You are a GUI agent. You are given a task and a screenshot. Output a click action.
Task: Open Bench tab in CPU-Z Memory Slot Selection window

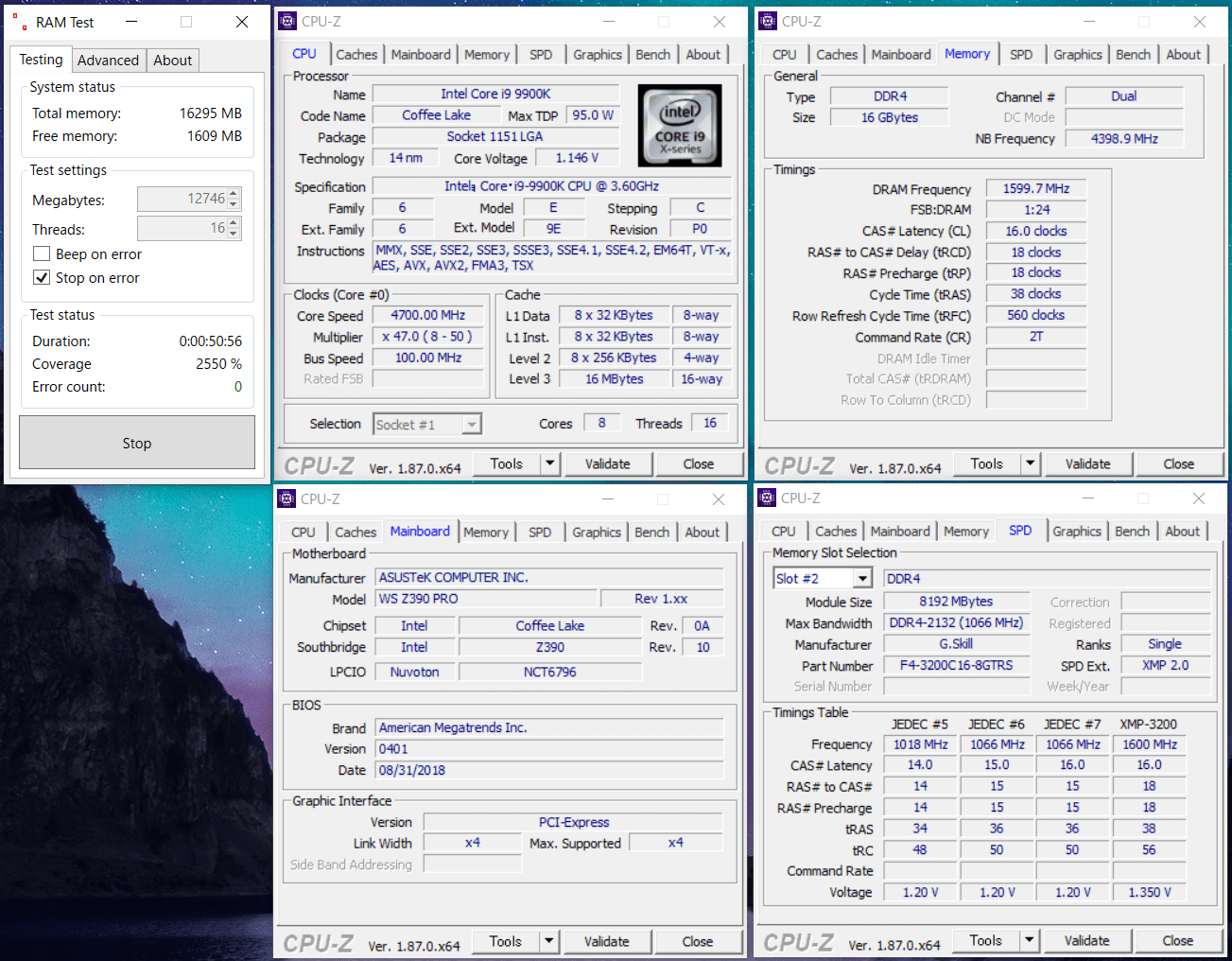click(x=1133, y=532)
